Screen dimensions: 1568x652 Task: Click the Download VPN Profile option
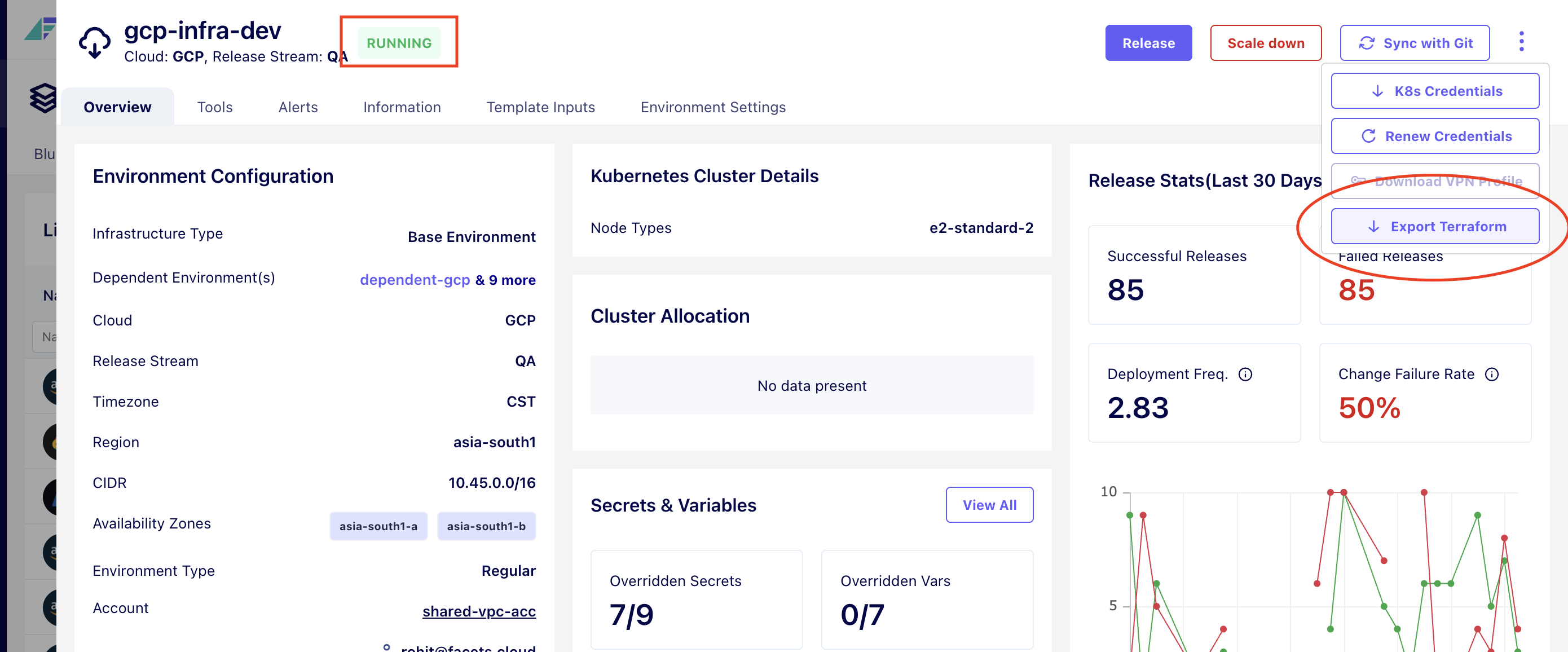click(1435, 181)
